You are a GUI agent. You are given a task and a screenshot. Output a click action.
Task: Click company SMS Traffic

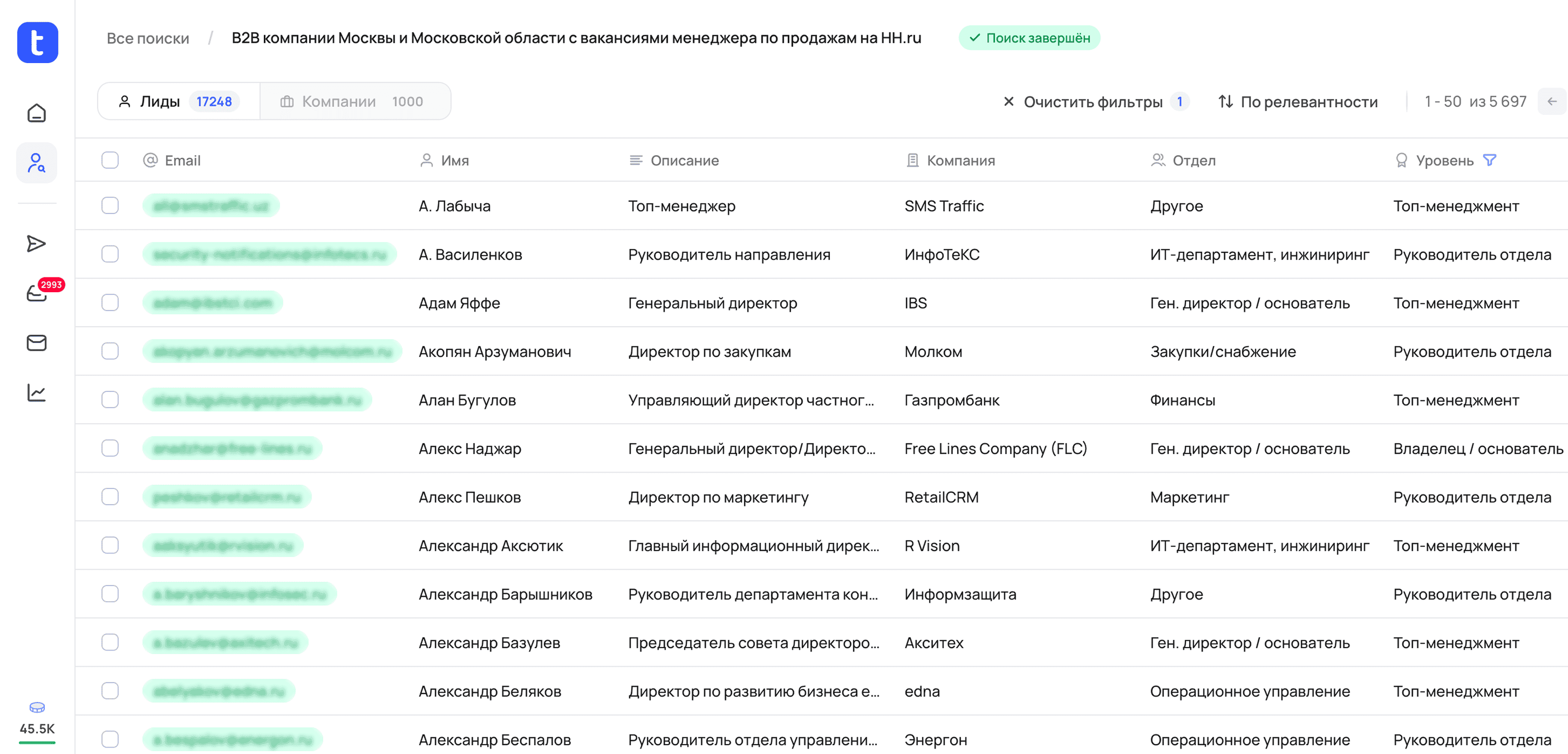944,206
